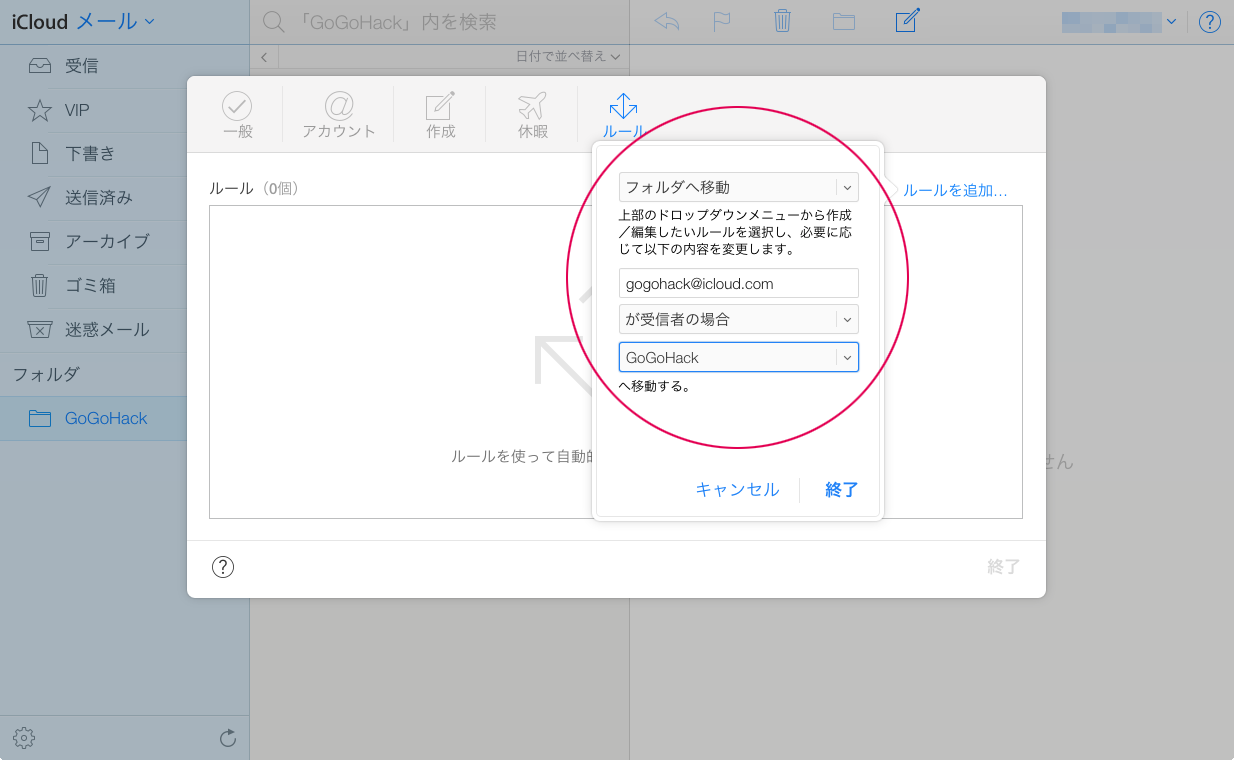Open the 日付で並べ替え sort dropdown
1234x760 pixels.
568,56
